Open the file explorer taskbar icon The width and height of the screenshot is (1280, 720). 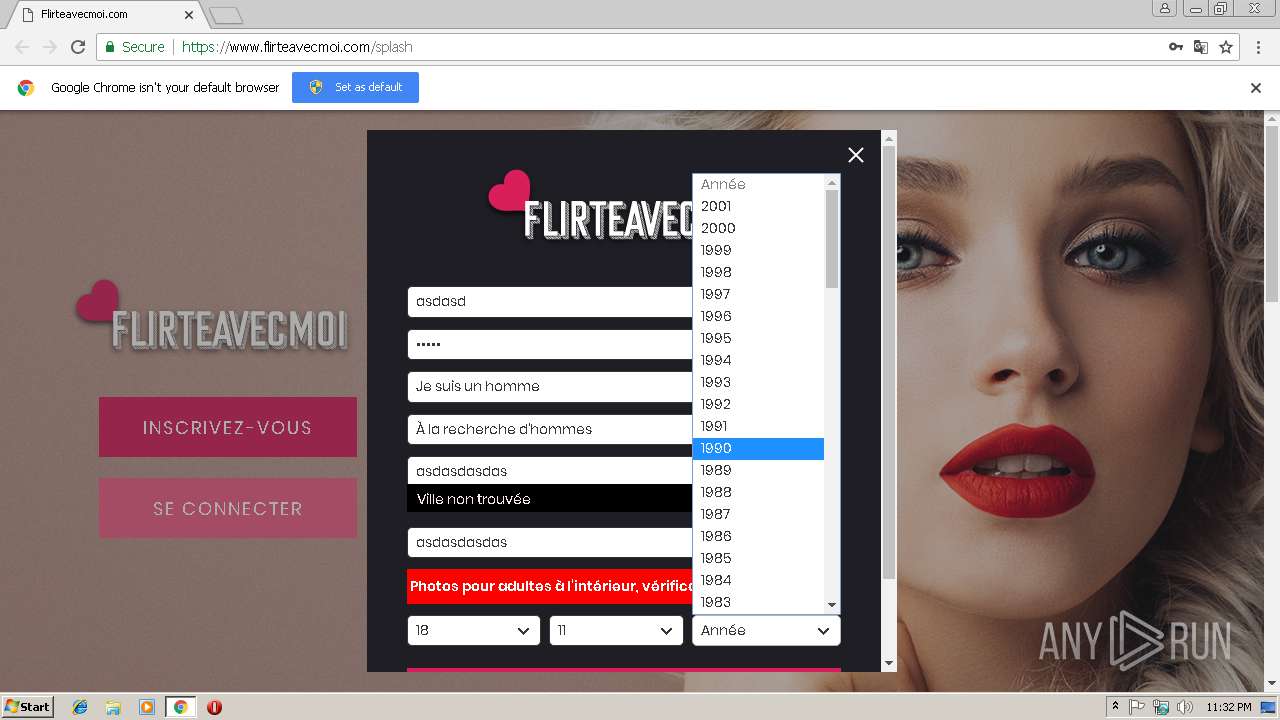pyautogui.click(x=113, y=707)
